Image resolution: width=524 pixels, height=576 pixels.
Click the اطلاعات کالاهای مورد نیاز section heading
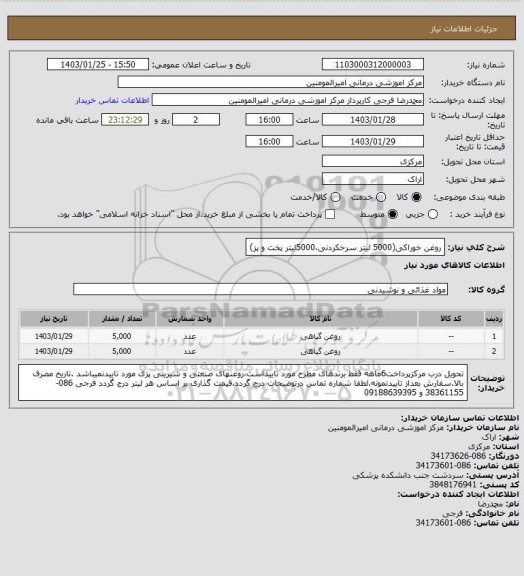454,265
